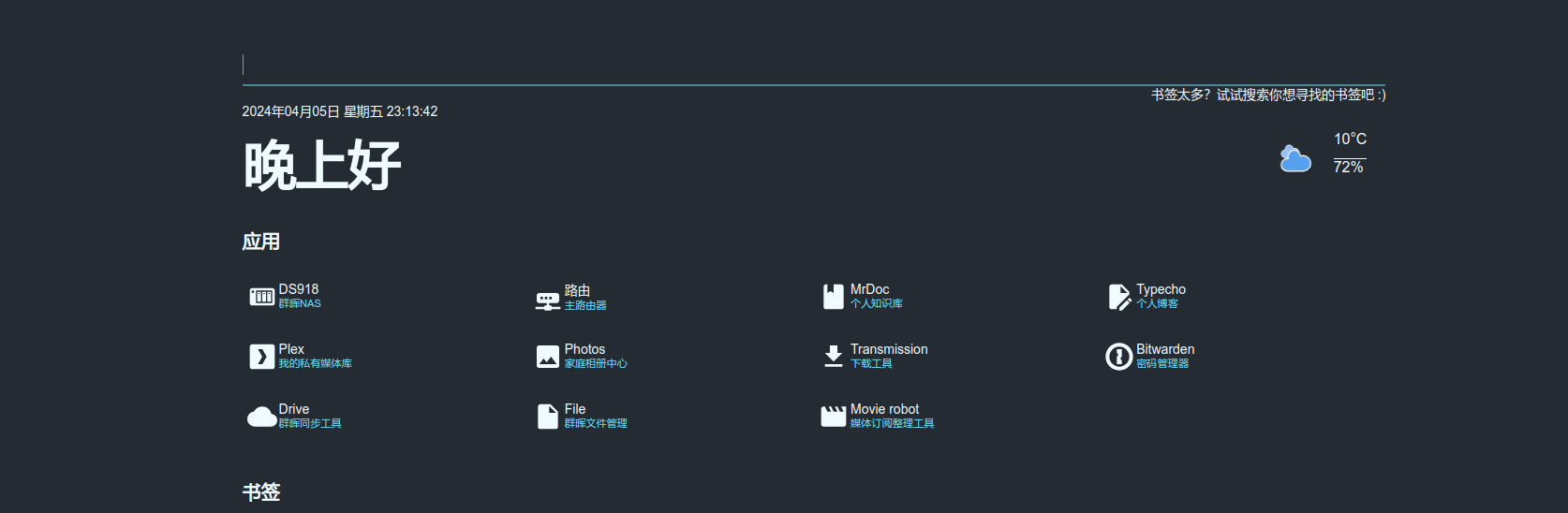Open the Transmission link
The image size is (1568, 513).
point(890,349)
